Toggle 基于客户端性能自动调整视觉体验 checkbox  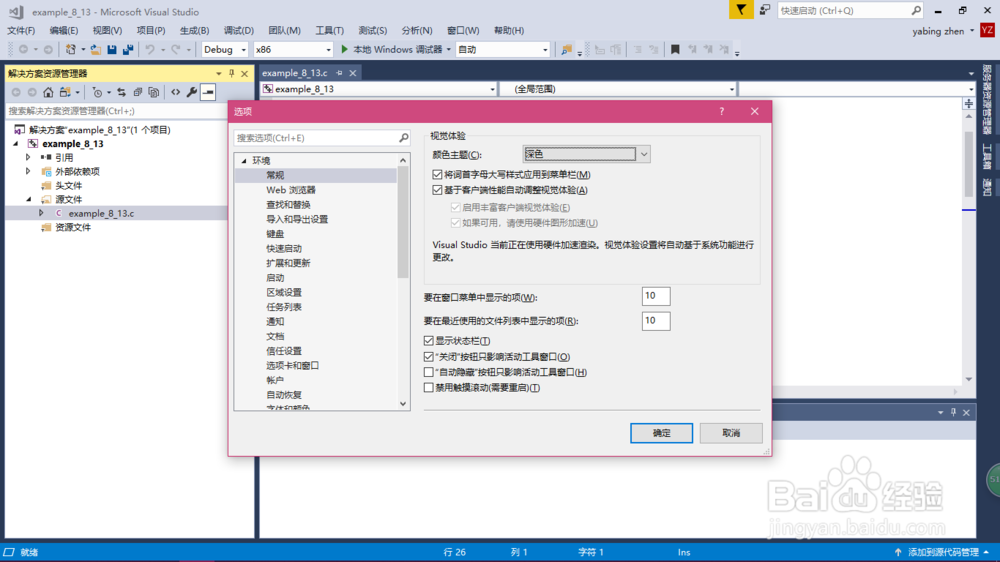[437, 190]
